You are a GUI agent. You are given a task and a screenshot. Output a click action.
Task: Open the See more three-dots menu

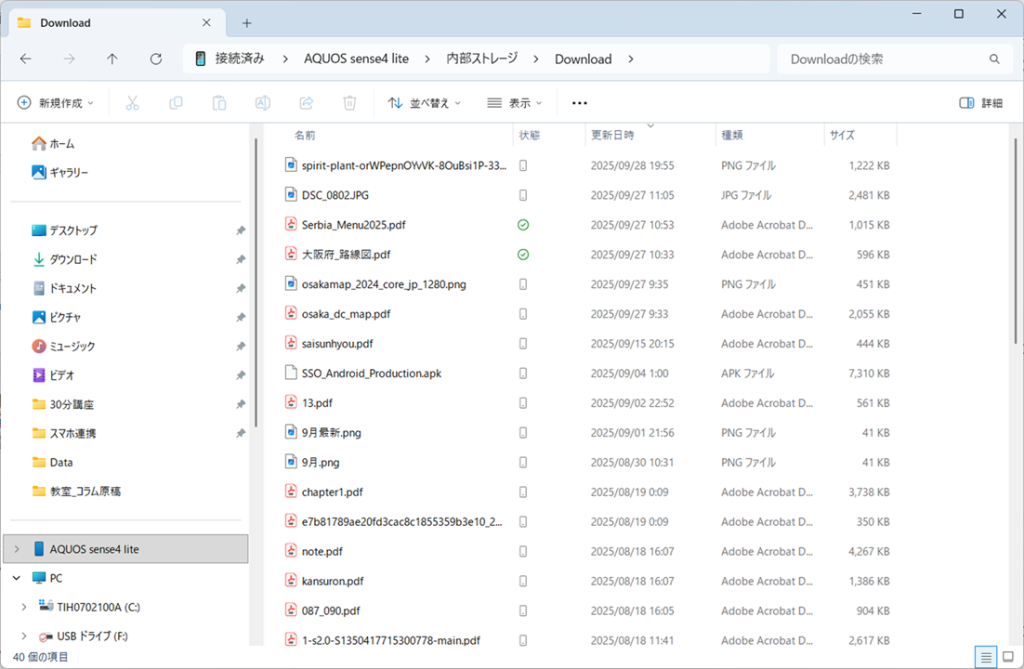[x=579, y=103]
